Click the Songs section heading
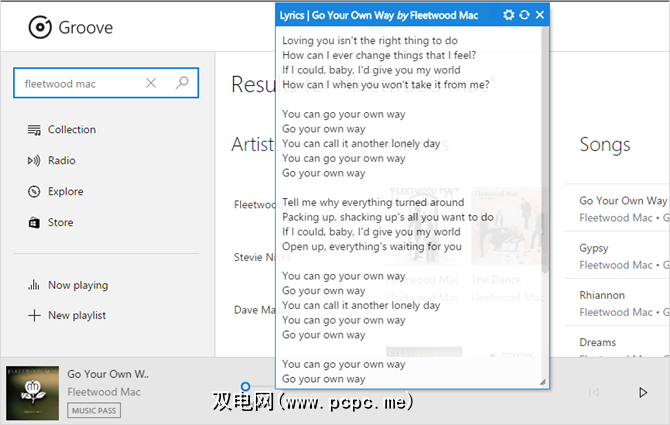 click(x=605, y=145)
